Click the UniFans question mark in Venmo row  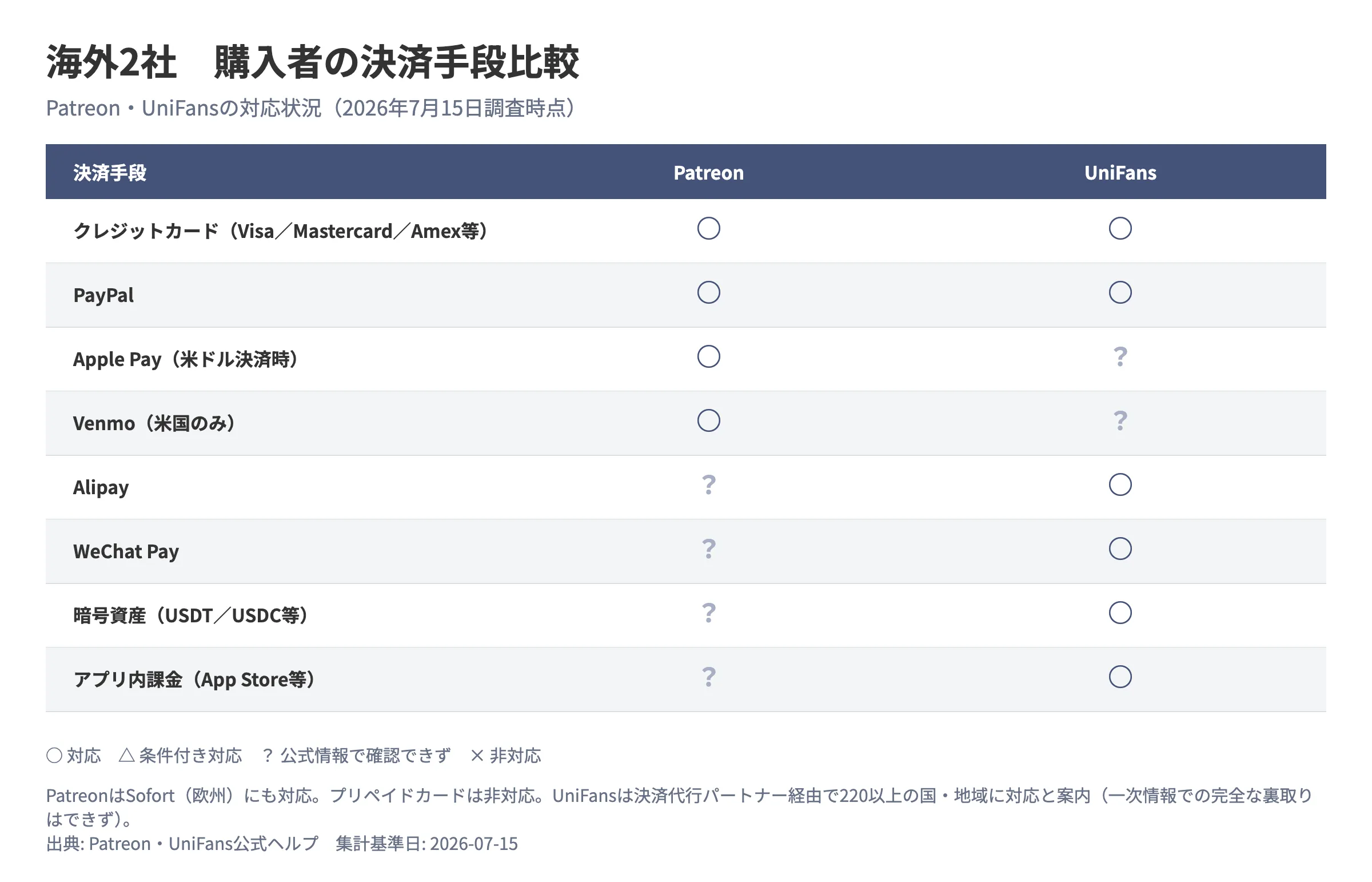(1120, 422)
